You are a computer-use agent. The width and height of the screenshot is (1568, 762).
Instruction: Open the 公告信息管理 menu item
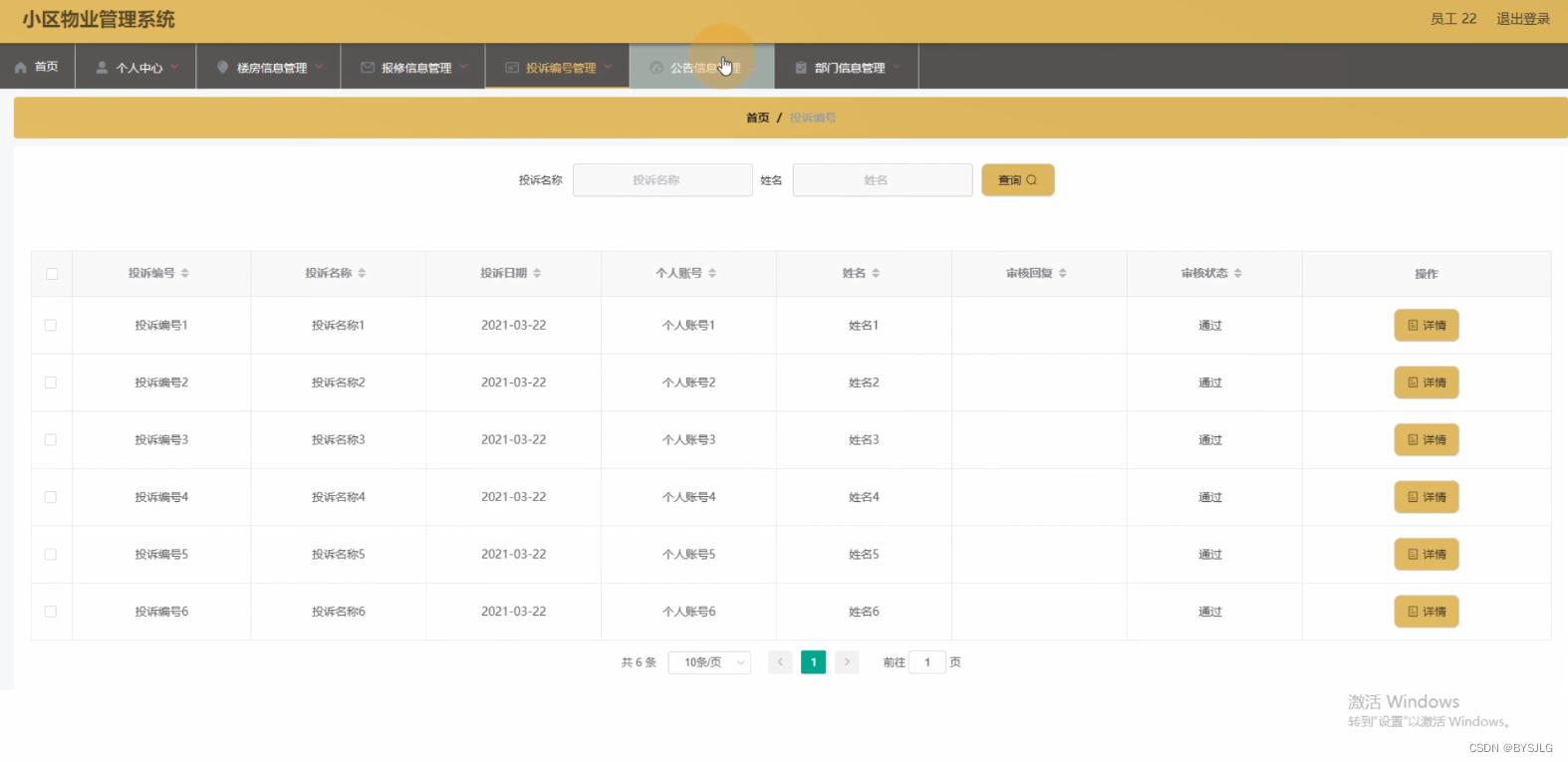coord(701,67)
